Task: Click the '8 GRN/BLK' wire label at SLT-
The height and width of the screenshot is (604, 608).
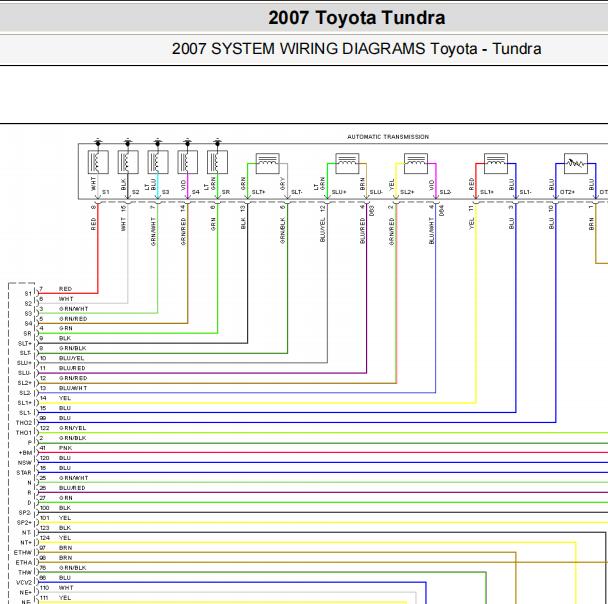Action: [x=63, y=348]
